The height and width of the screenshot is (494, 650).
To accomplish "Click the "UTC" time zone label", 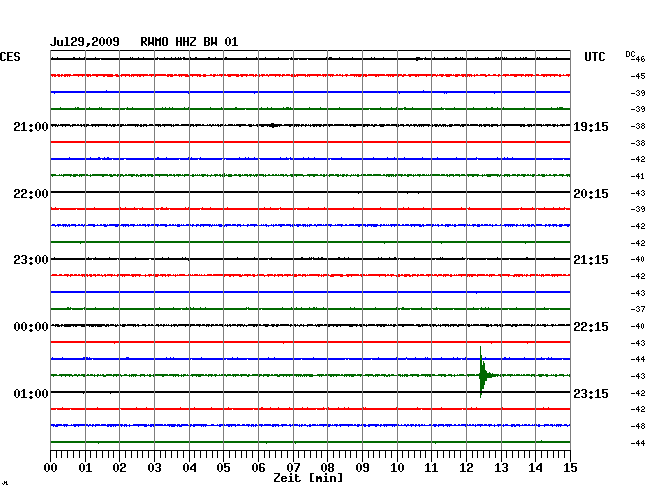I will click(x=594, y=57).
